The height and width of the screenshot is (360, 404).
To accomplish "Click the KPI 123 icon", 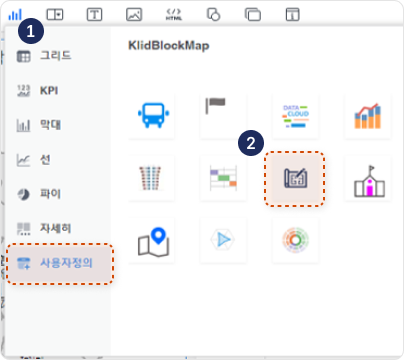I will pyautogui.click(x=23, y=91).
